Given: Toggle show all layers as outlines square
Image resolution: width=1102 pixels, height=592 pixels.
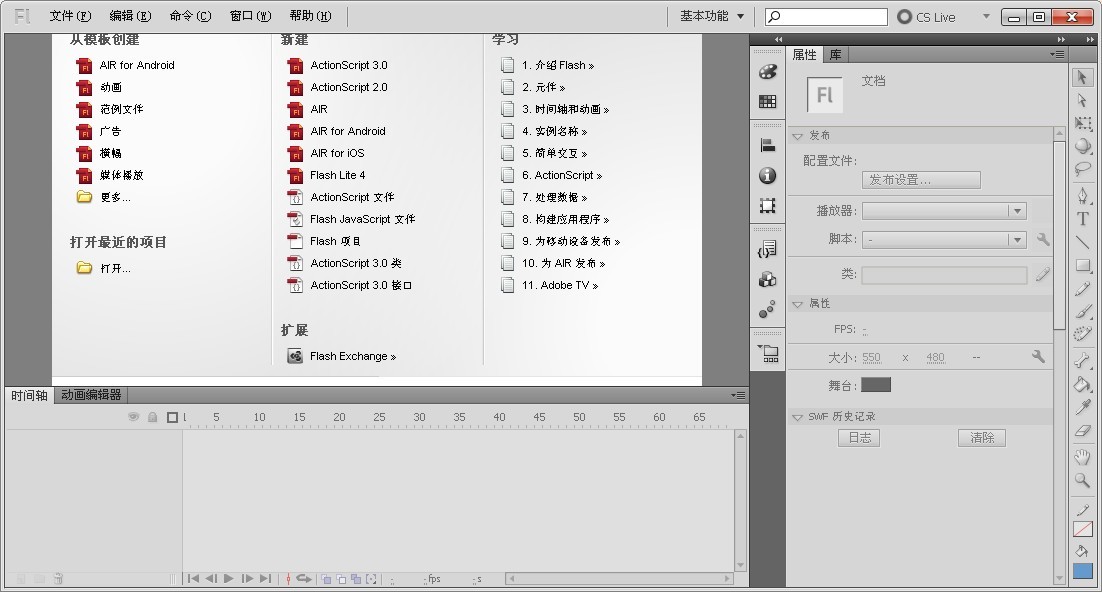Looking at the screenshot, I should tap(172, 417).
